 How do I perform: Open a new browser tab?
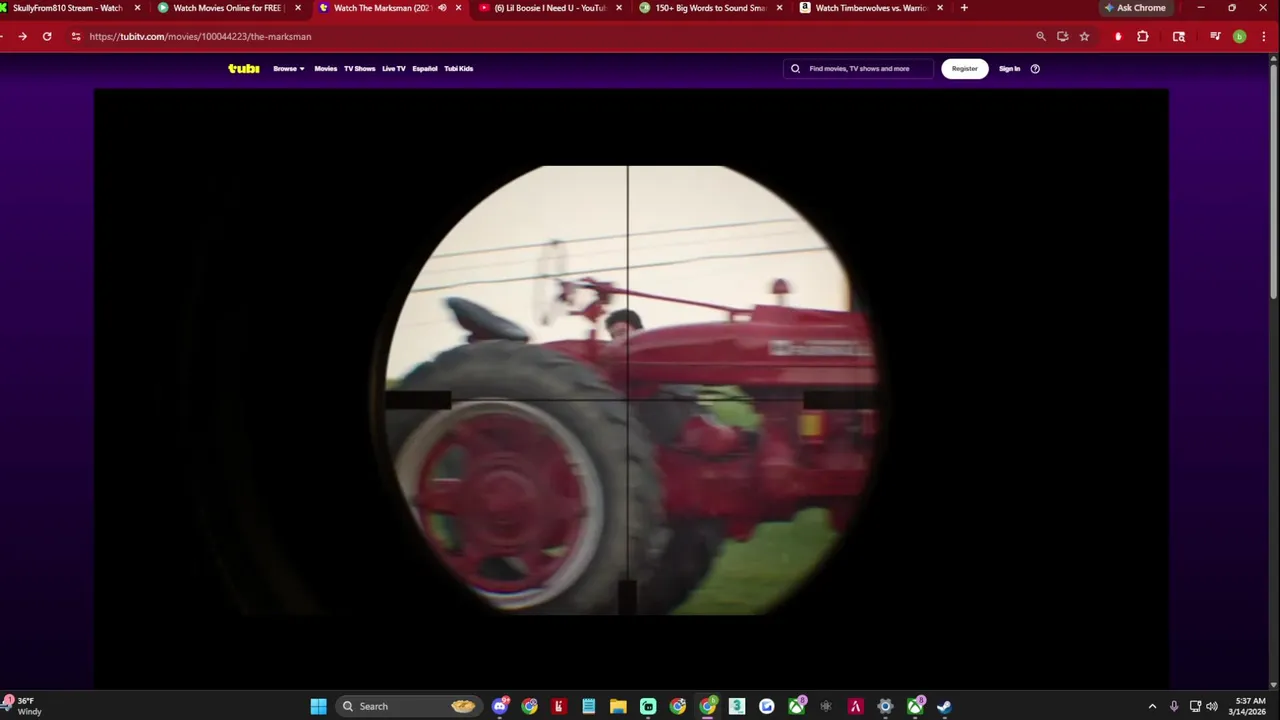[964, 8]
